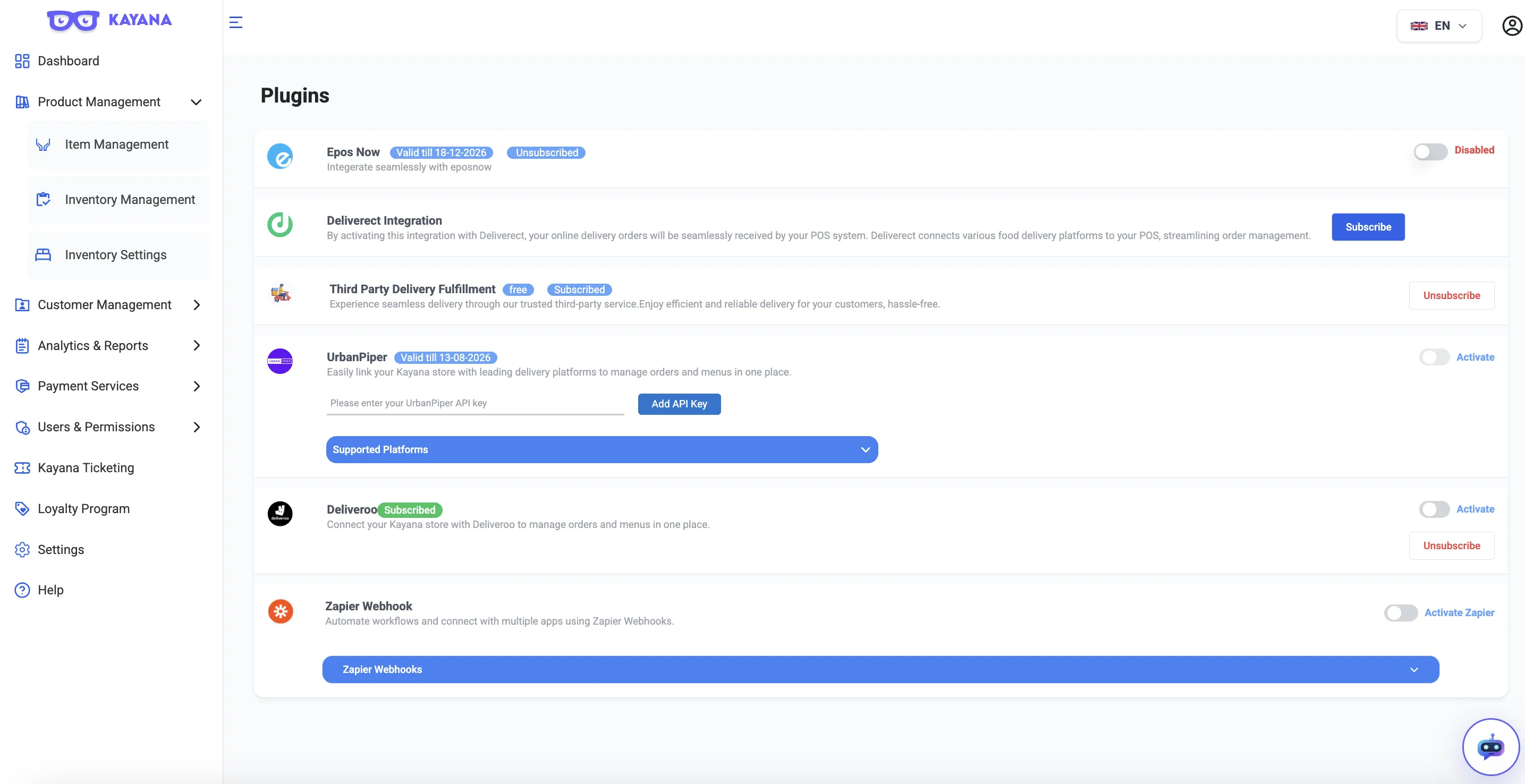Toggle the UrbanPiper Activate switch
The height and width of the screenshot is (784, 1525).
1434,357
